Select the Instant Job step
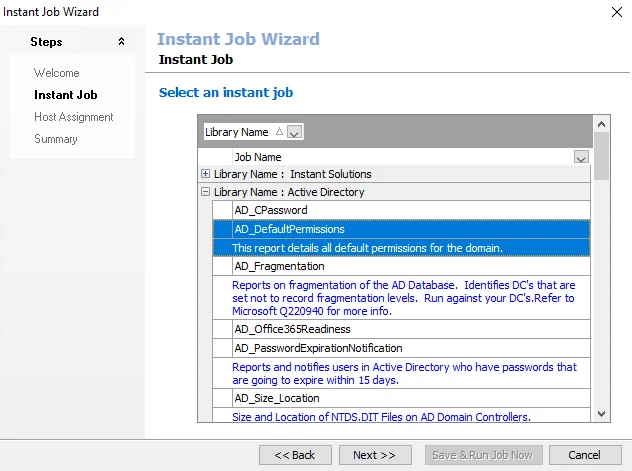 pos(66,95)
